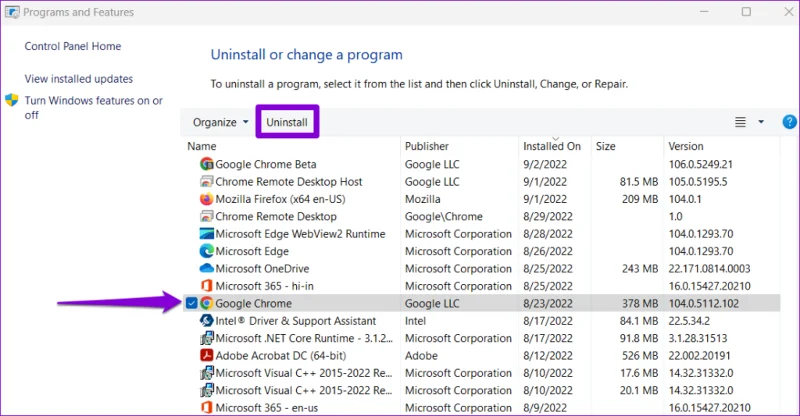Click the Uninstall button
Screen dimensions: 800x416
click(x=287, y=123)
